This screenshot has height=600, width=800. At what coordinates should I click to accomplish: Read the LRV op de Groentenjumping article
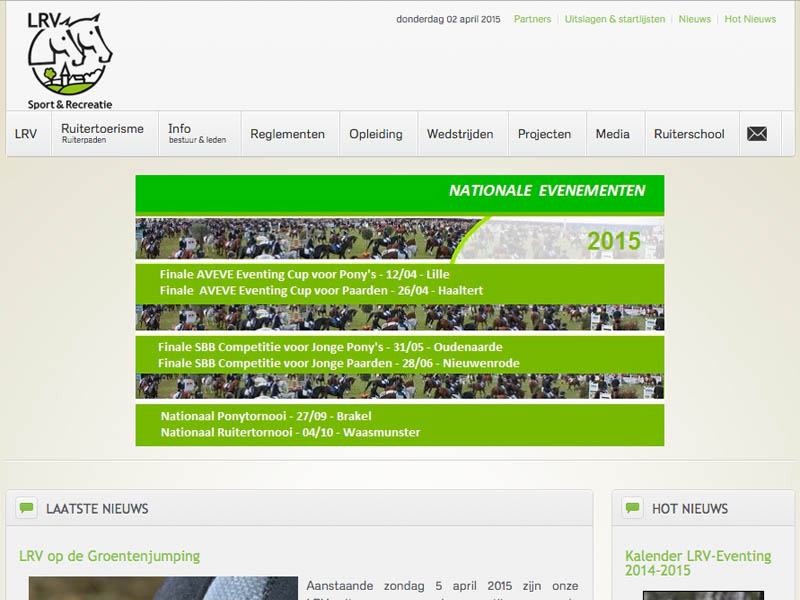(x=110, y=556)
